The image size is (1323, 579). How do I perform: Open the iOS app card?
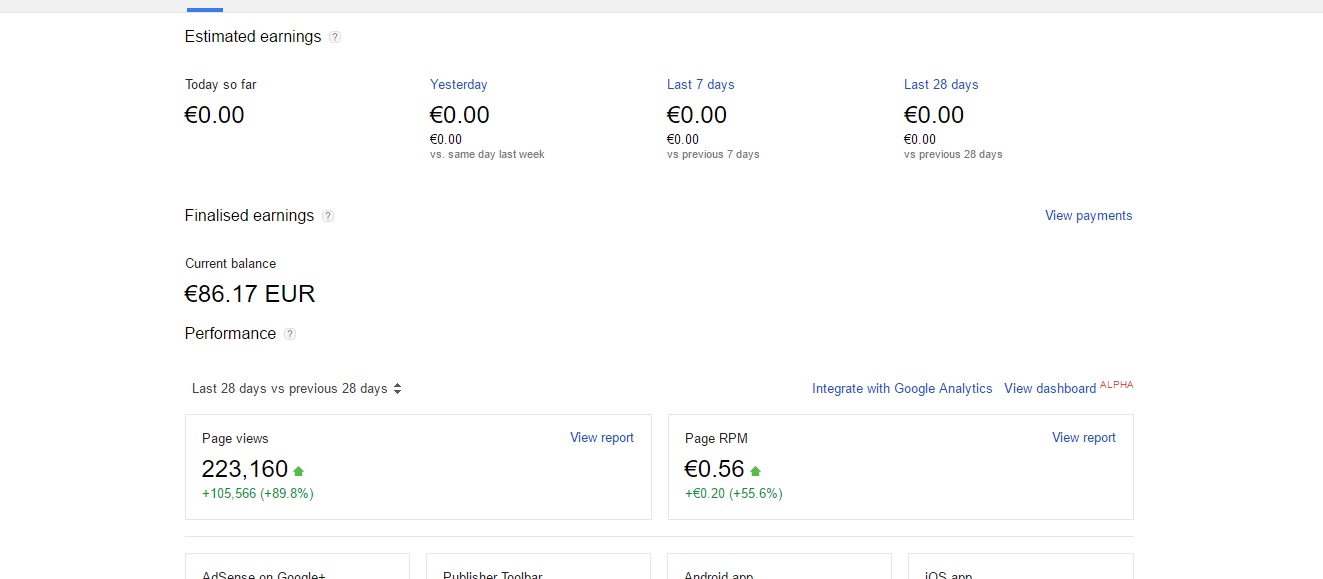(x=1020, y=568)
